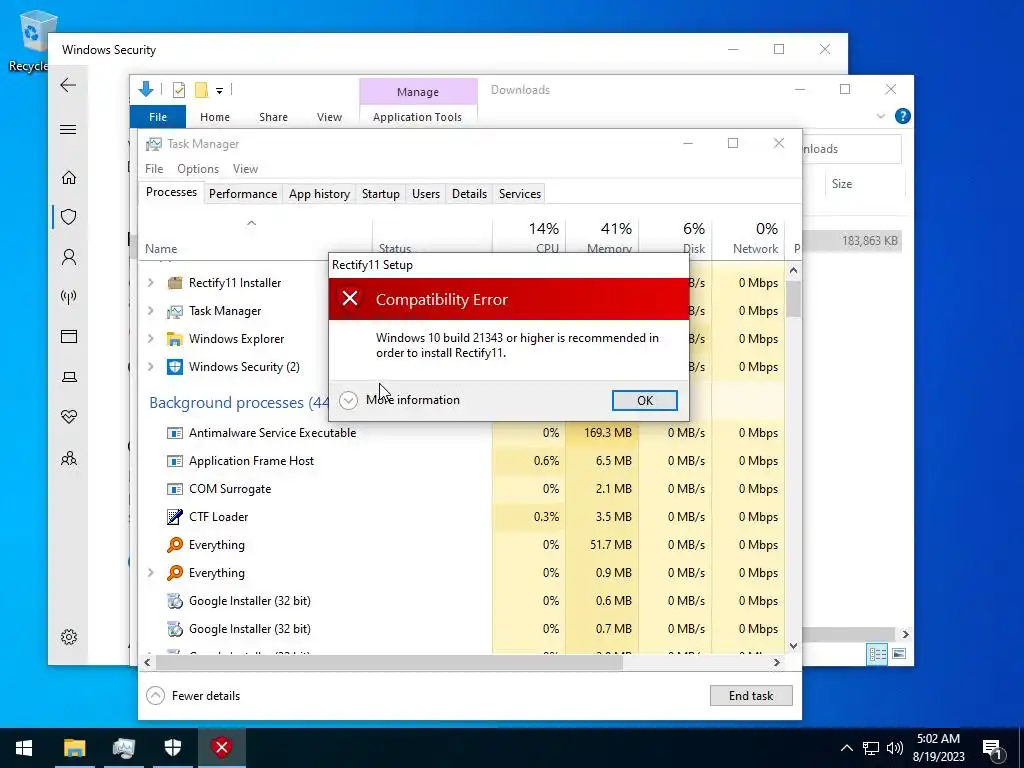This screenshot has height=768, width=1024.
Task: Switch Explorer to details view icon
Action: 877,654
